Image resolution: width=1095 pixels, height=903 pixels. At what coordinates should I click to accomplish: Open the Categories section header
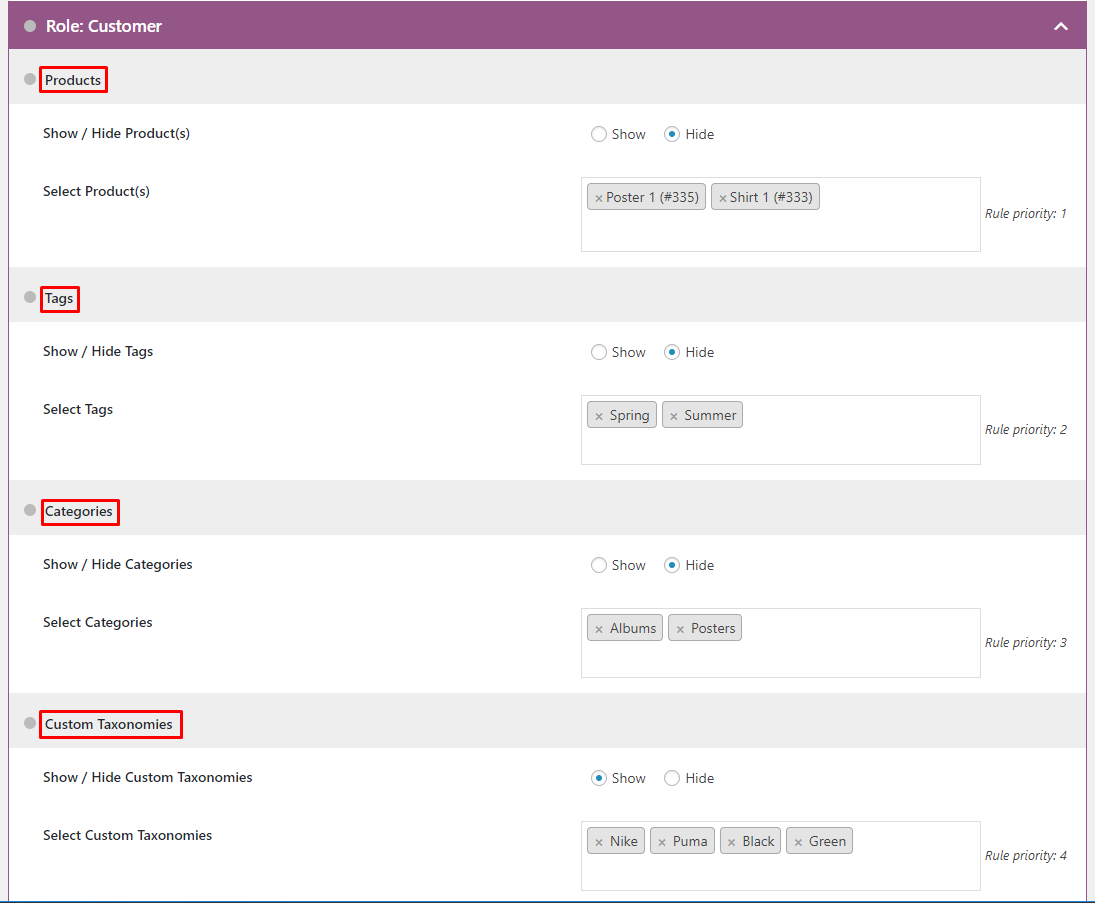pos(80,511)
